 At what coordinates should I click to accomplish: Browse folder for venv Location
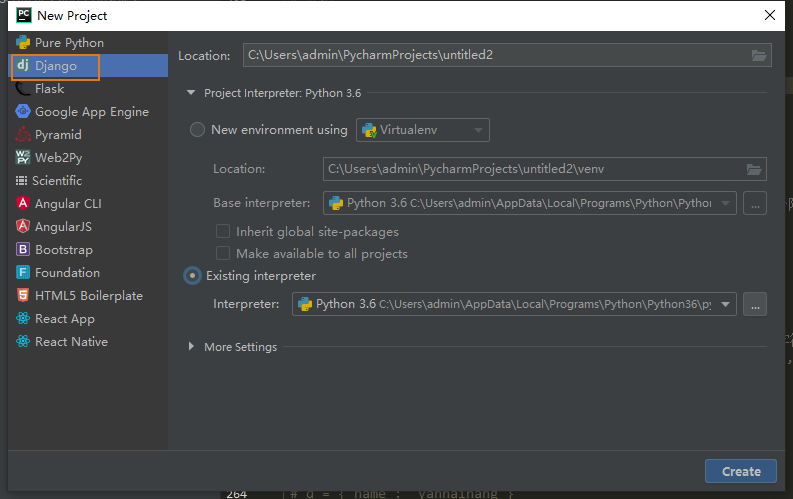click(754, 169)
